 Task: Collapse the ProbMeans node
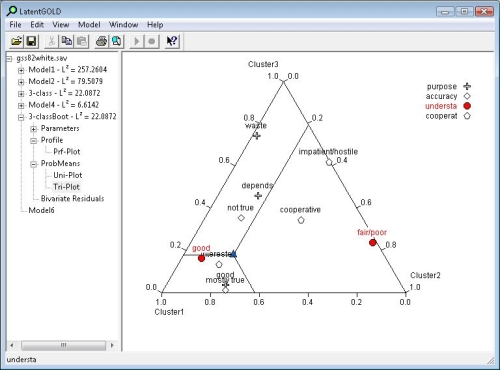(x=33, y=164)
